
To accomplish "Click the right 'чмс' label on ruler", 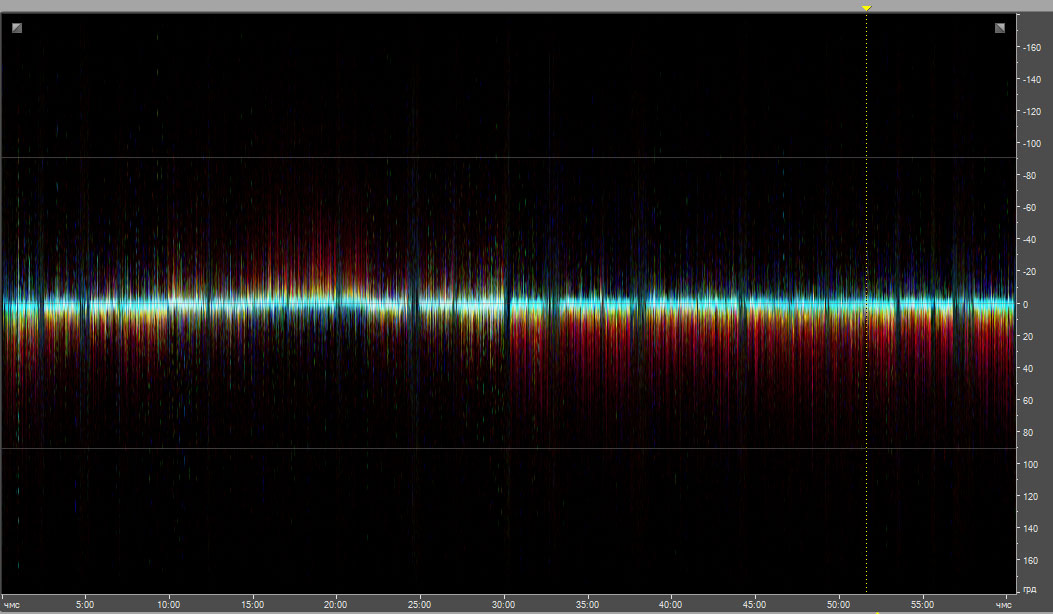I will [x=1003, y=604].
